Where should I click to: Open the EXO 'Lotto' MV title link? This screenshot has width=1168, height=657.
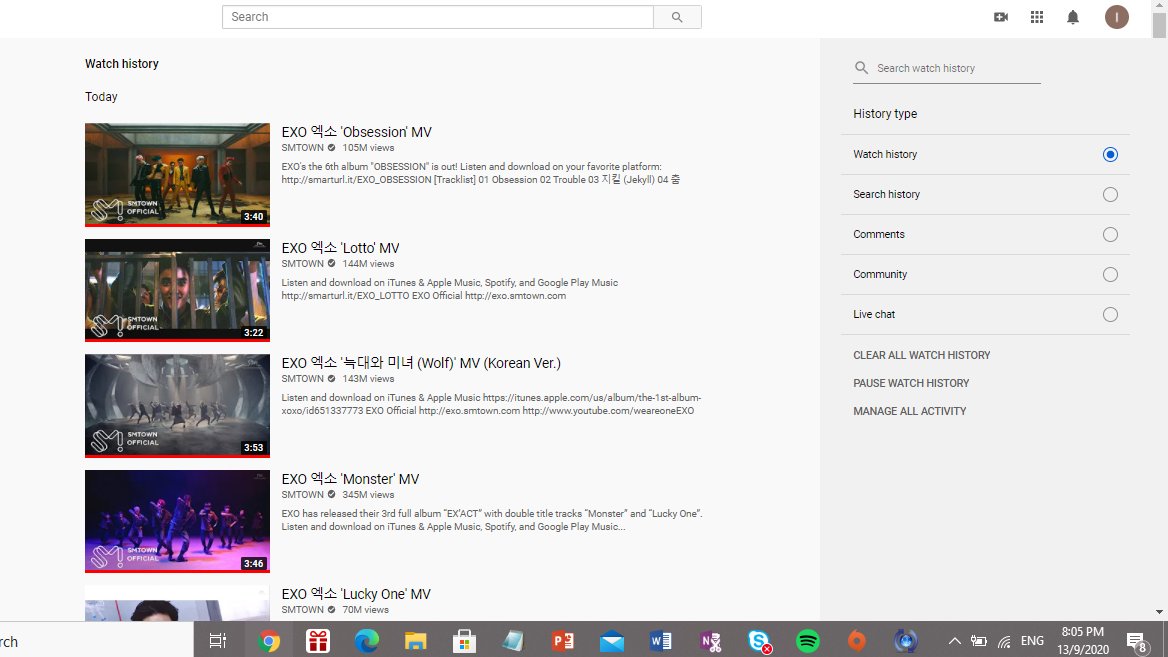340,248
